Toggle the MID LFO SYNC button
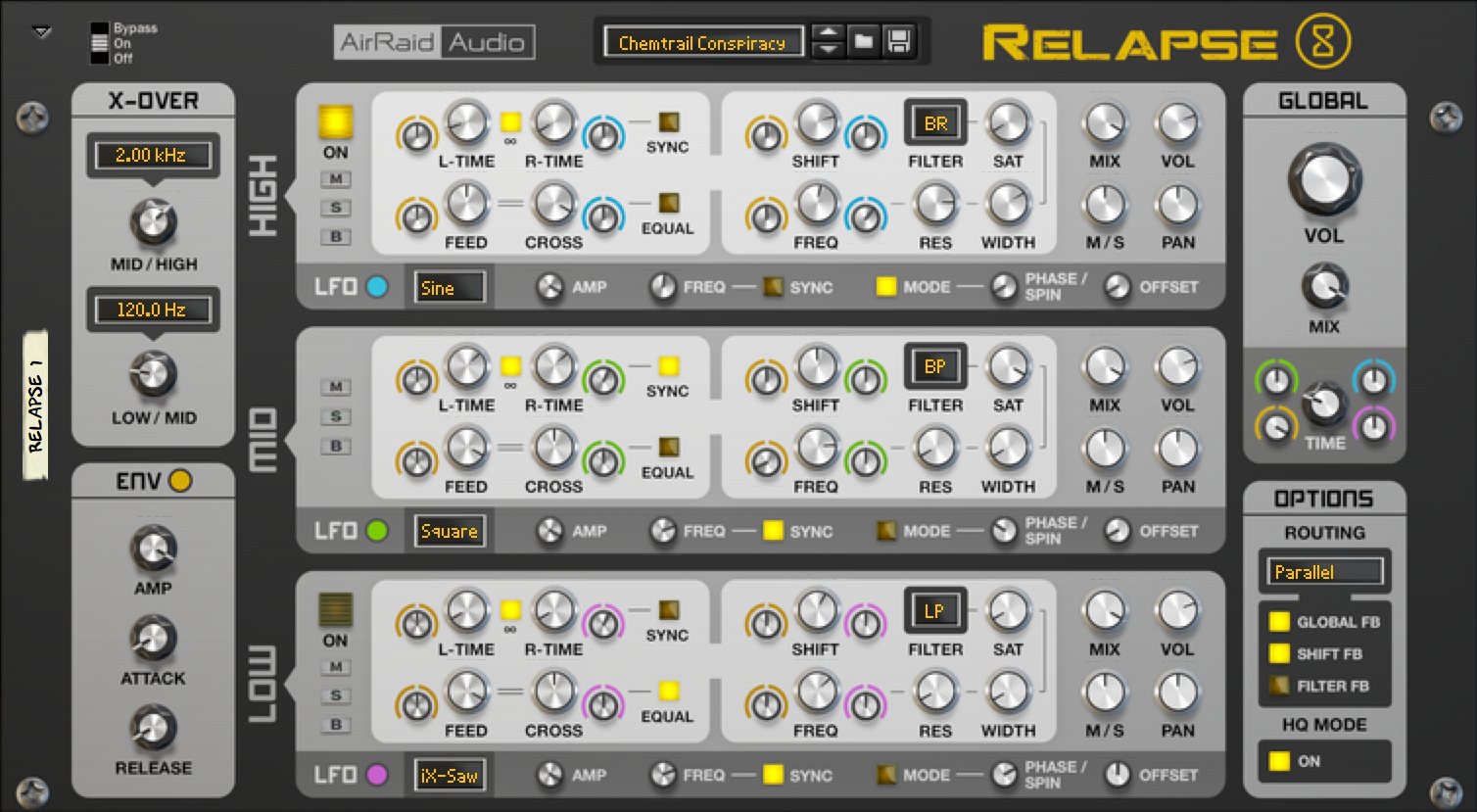The image size is (1477, 812). point(773,531)
